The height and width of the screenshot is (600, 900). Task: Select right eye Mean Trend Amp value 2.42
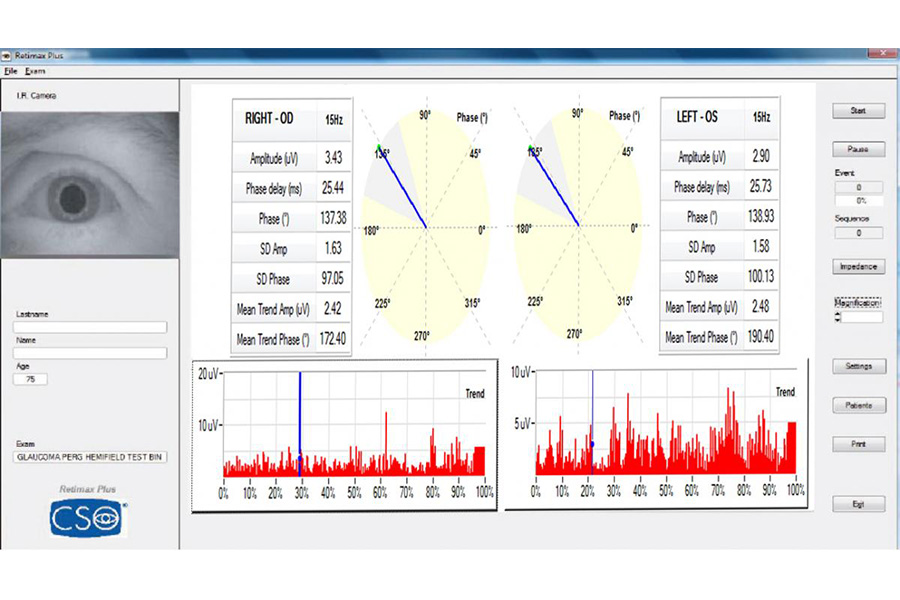pos(333,309)
